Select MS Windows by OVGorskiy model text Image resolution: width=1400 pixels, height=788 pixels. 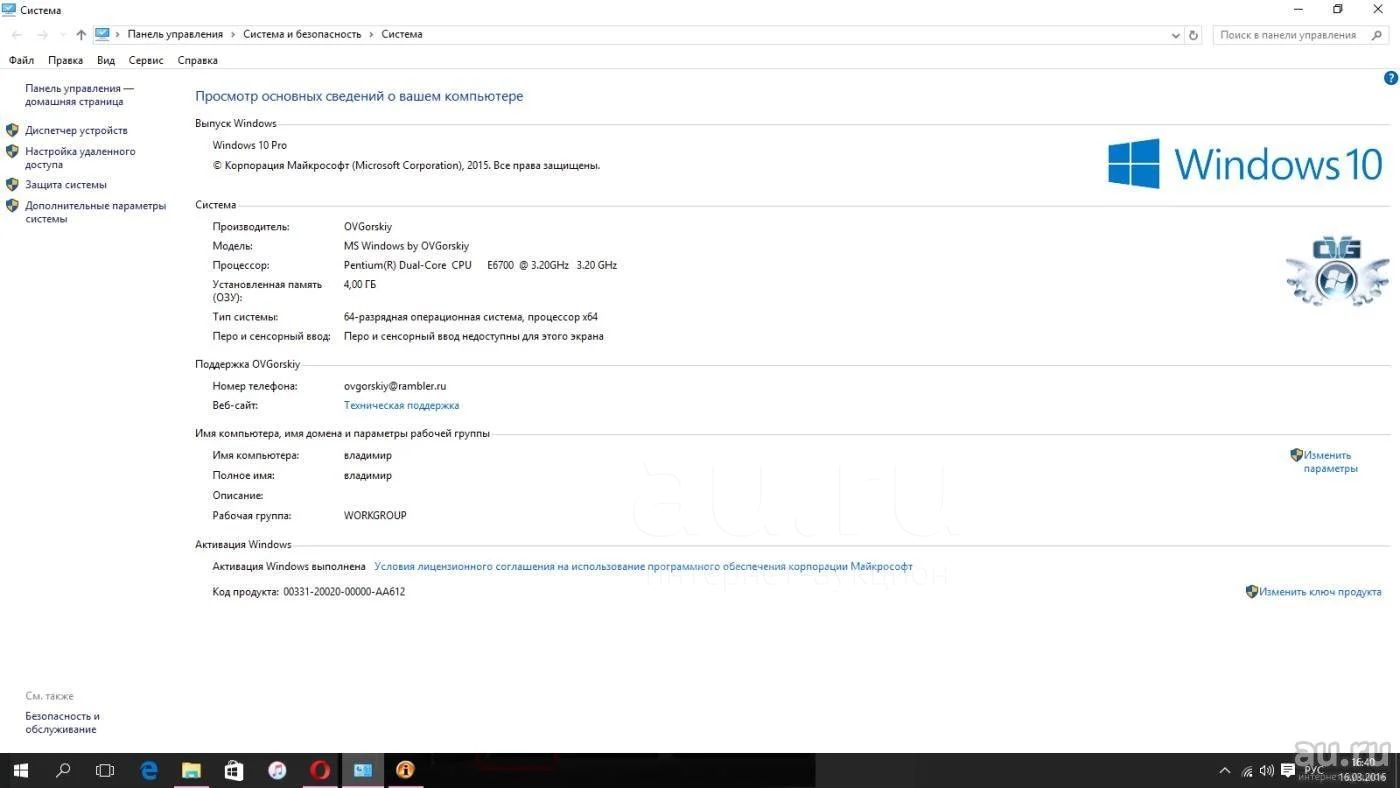(x=406, y=246)
